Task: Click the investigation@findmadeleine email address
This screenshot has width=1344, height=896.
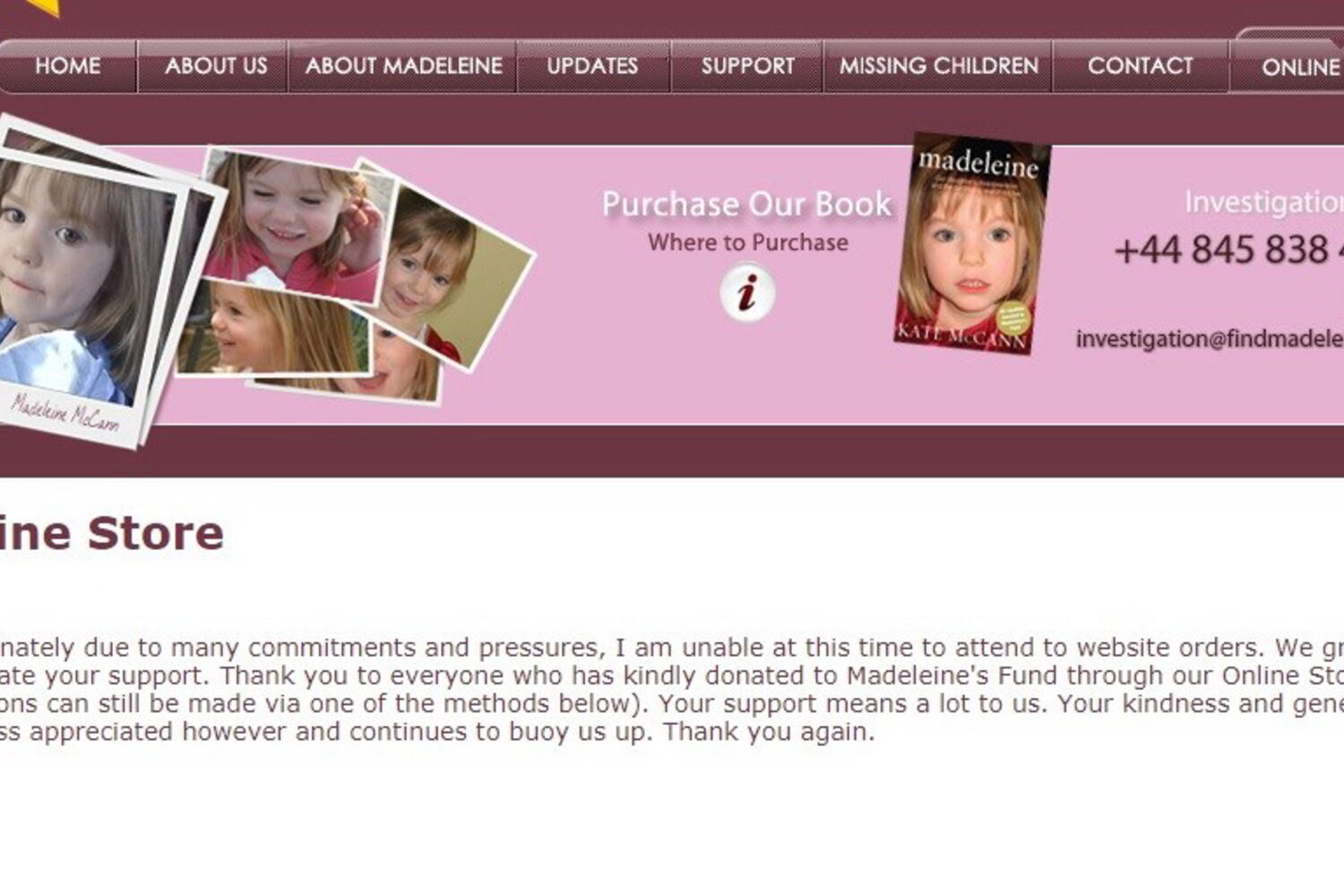Action: 1210,339
